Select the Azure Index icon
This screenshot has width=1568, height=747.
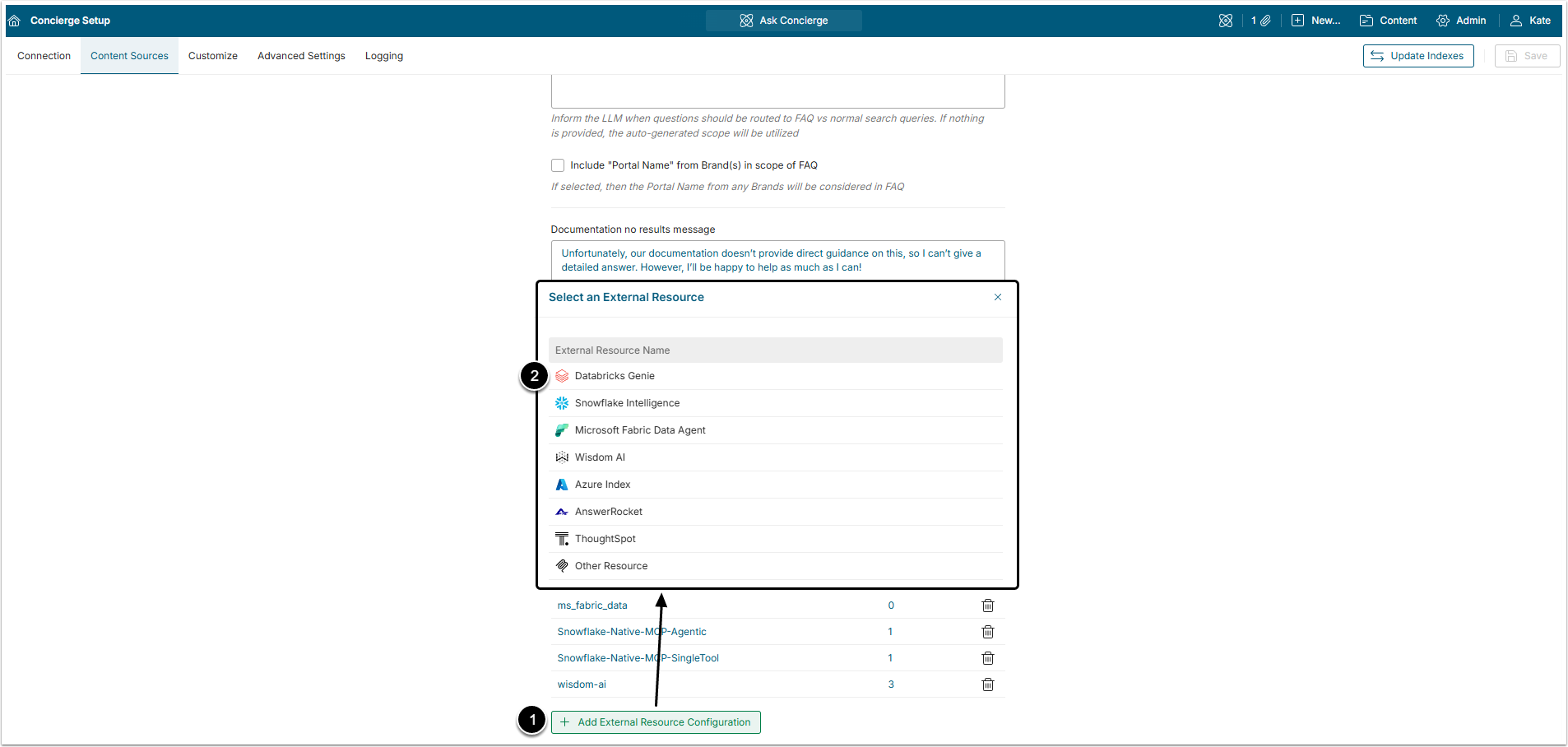click(562, 485)
